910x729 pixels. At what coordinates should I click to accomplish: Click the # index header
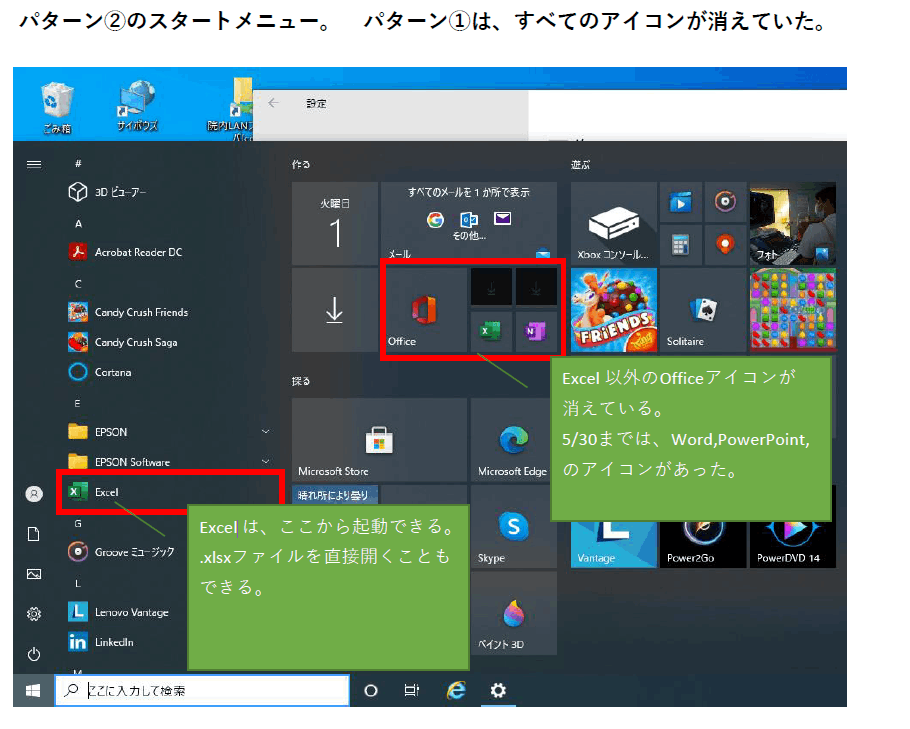tap(78, 164)
